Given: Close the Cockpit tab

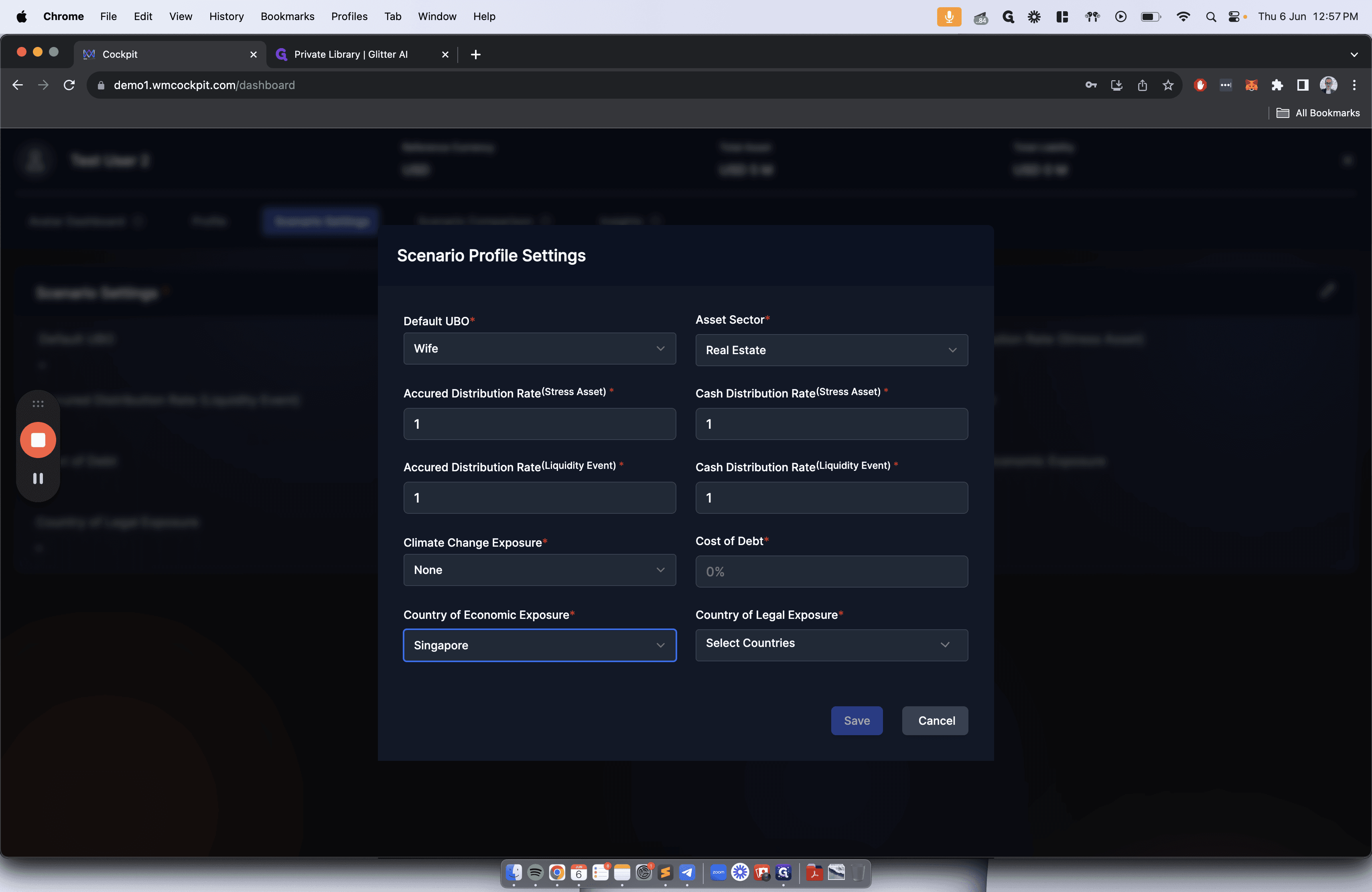Looking at the screenshot, I should (x=253, y=54).
